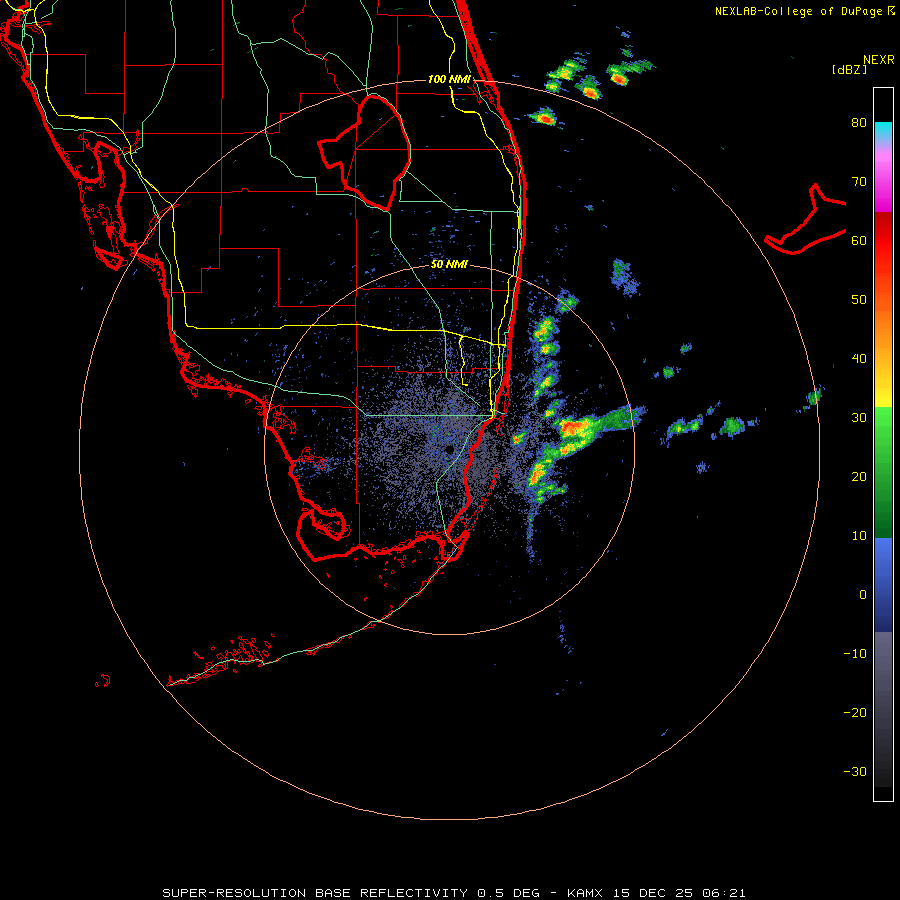This screenshot has width=900, height=900.
Task: Select the 50 NMI range ring label
Action: click(449, 265)
